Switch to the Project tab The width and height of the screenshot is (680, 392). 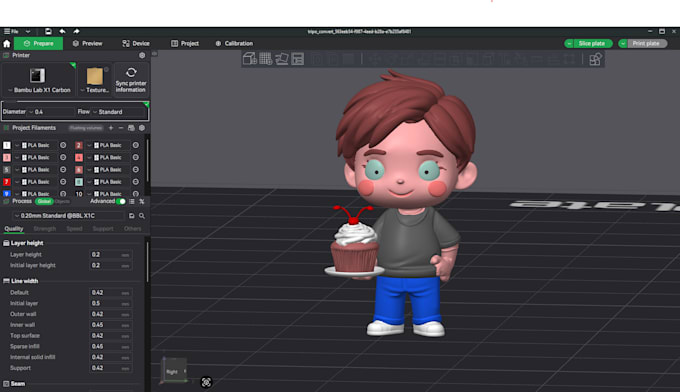(185, 43)
